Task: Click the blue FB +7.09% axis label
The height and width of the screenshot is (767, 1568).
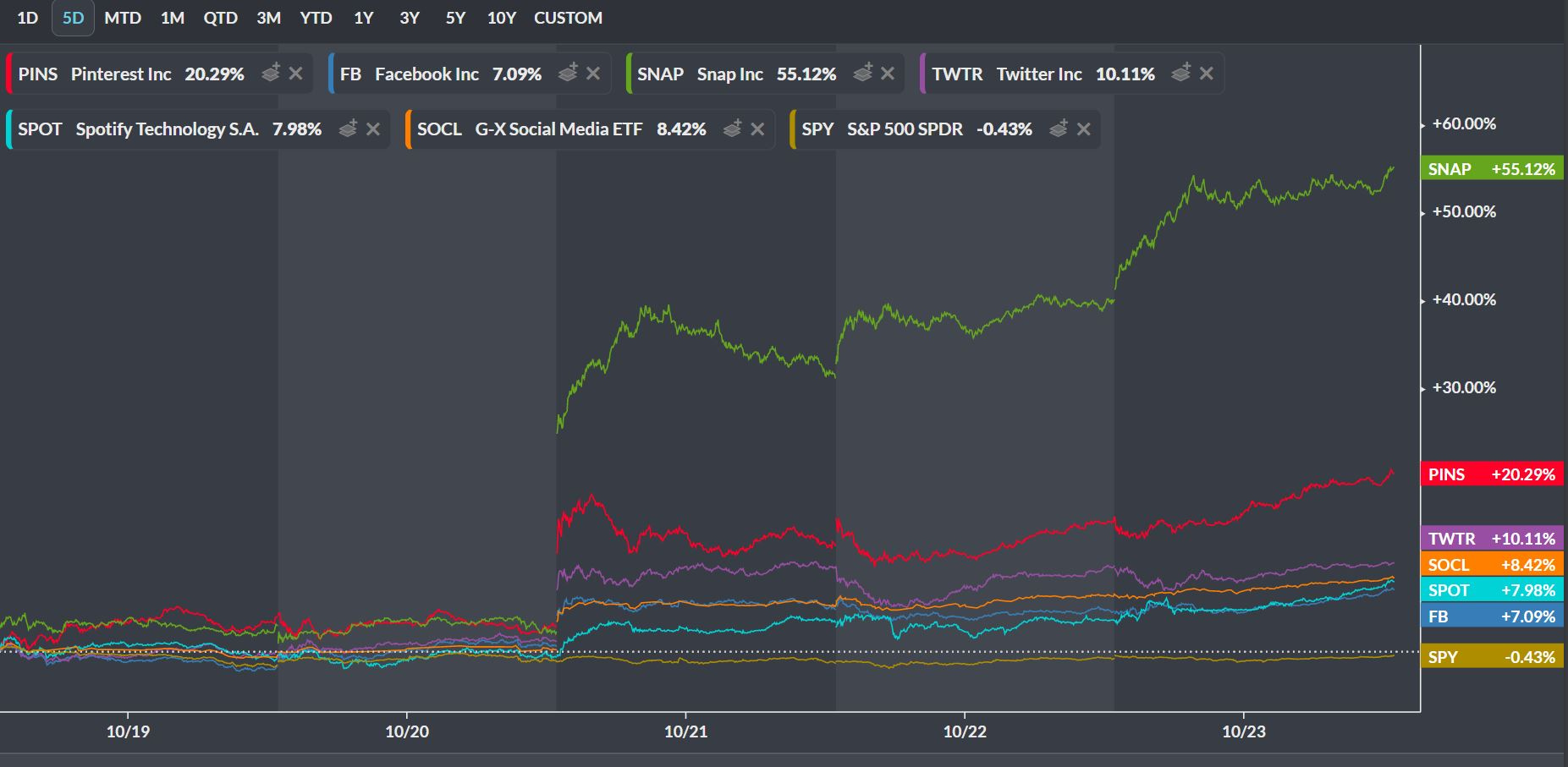Action: [x=1492, y=616]
